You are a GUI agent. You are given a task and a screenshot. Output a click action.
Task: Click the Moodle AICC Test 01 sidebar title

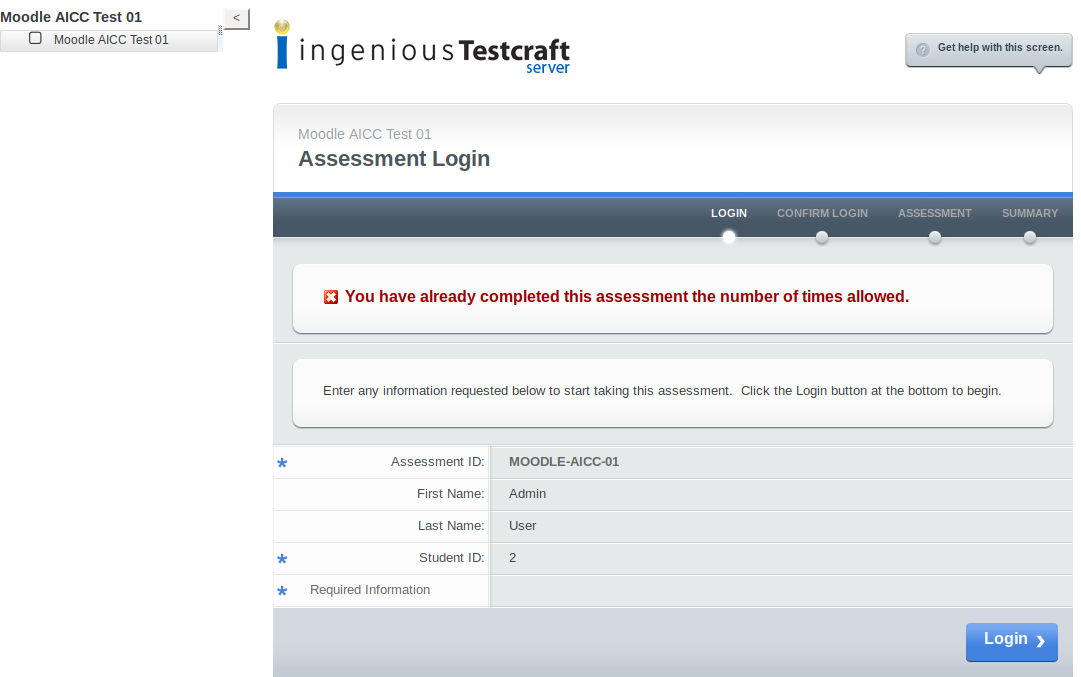(x=71, y=17)
